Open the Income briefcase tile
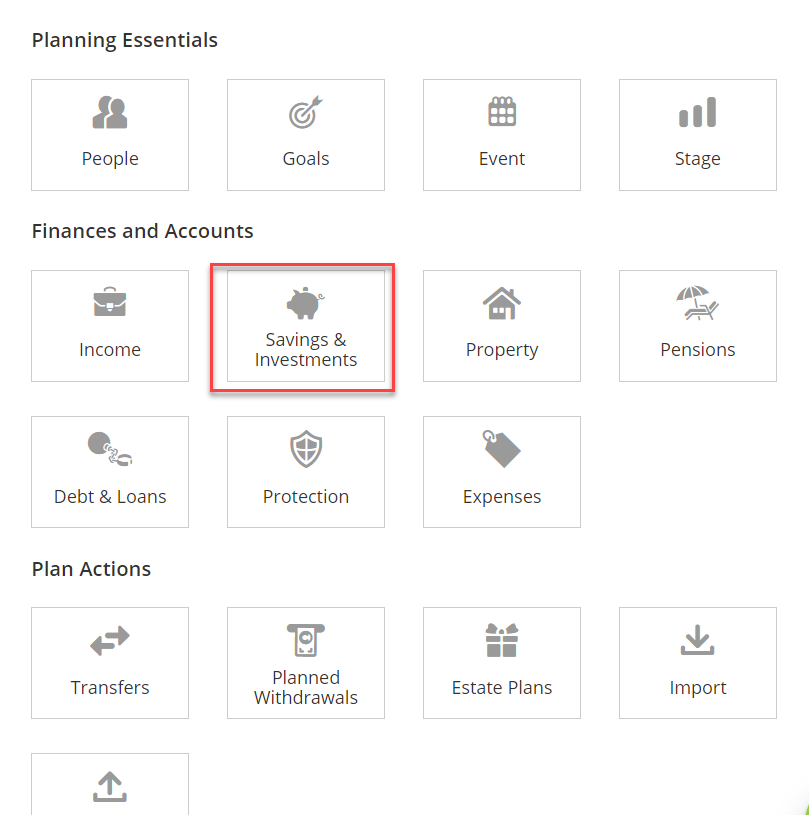 pos(110,326)
